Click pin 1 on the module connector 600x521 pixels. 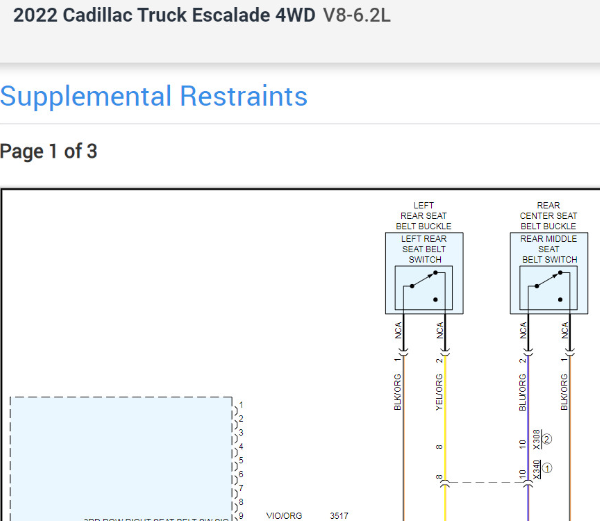click(x=241, y=405)
